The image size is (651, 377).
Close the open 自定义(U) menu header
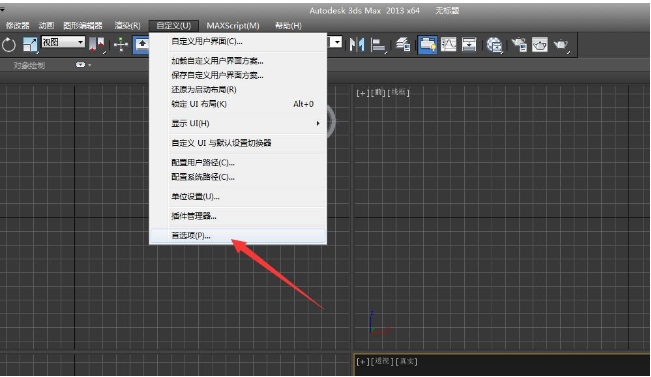(x=174, y=25)
